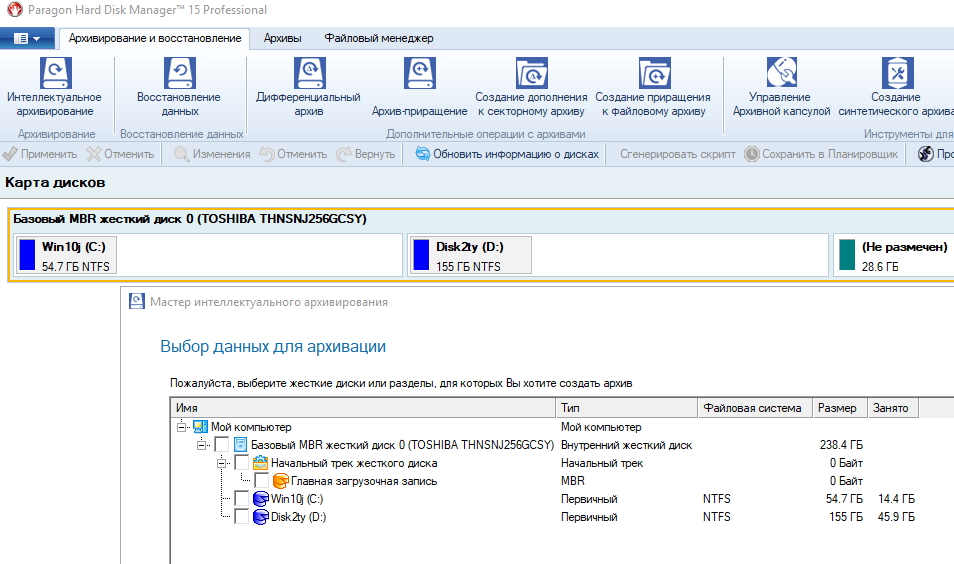Image resolution: width=954 pixels, height=564 pixels.
Task: Sort by the Имя column header
Action: [363, 408]
